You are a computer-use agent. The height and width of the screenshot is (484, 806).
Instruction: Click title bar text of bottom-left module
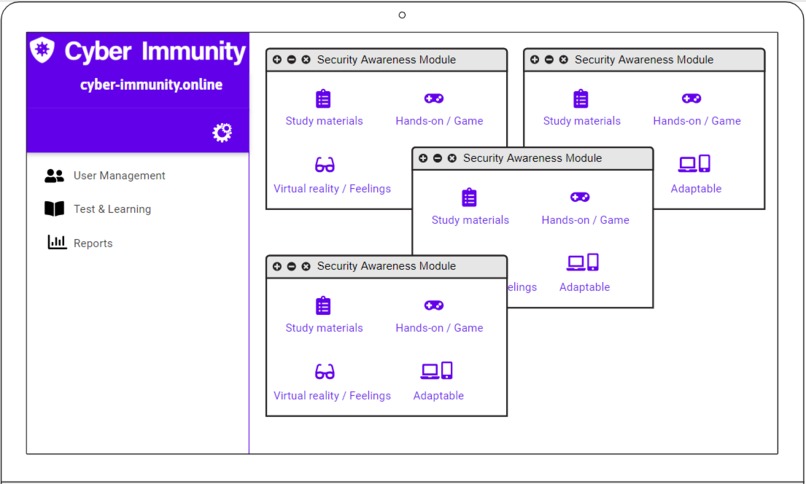click(x=387, y=266)
